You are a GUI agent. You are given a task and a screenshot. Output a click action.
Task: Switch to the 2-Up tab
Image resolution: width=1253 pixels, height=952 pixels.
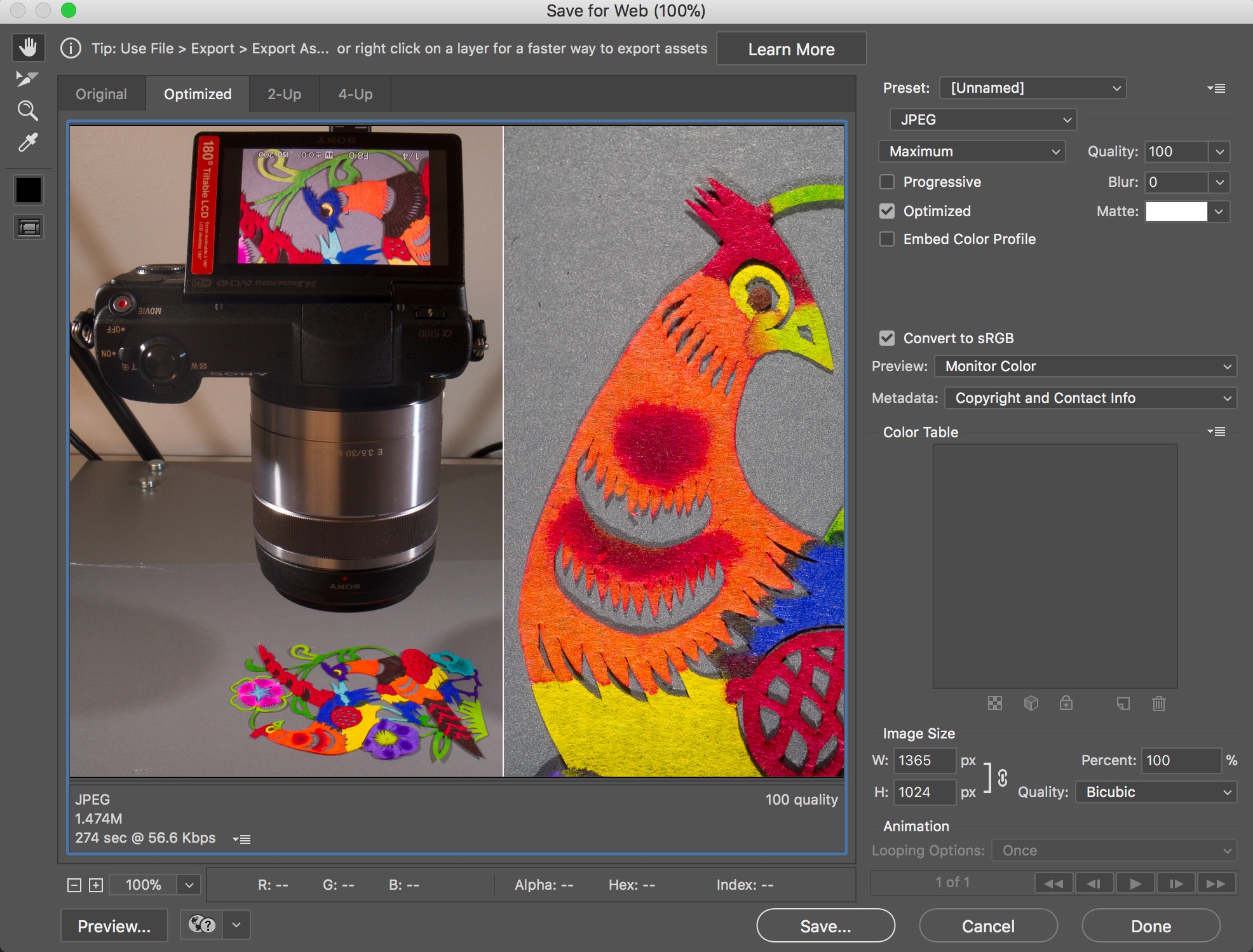click(x=284, y=93)
